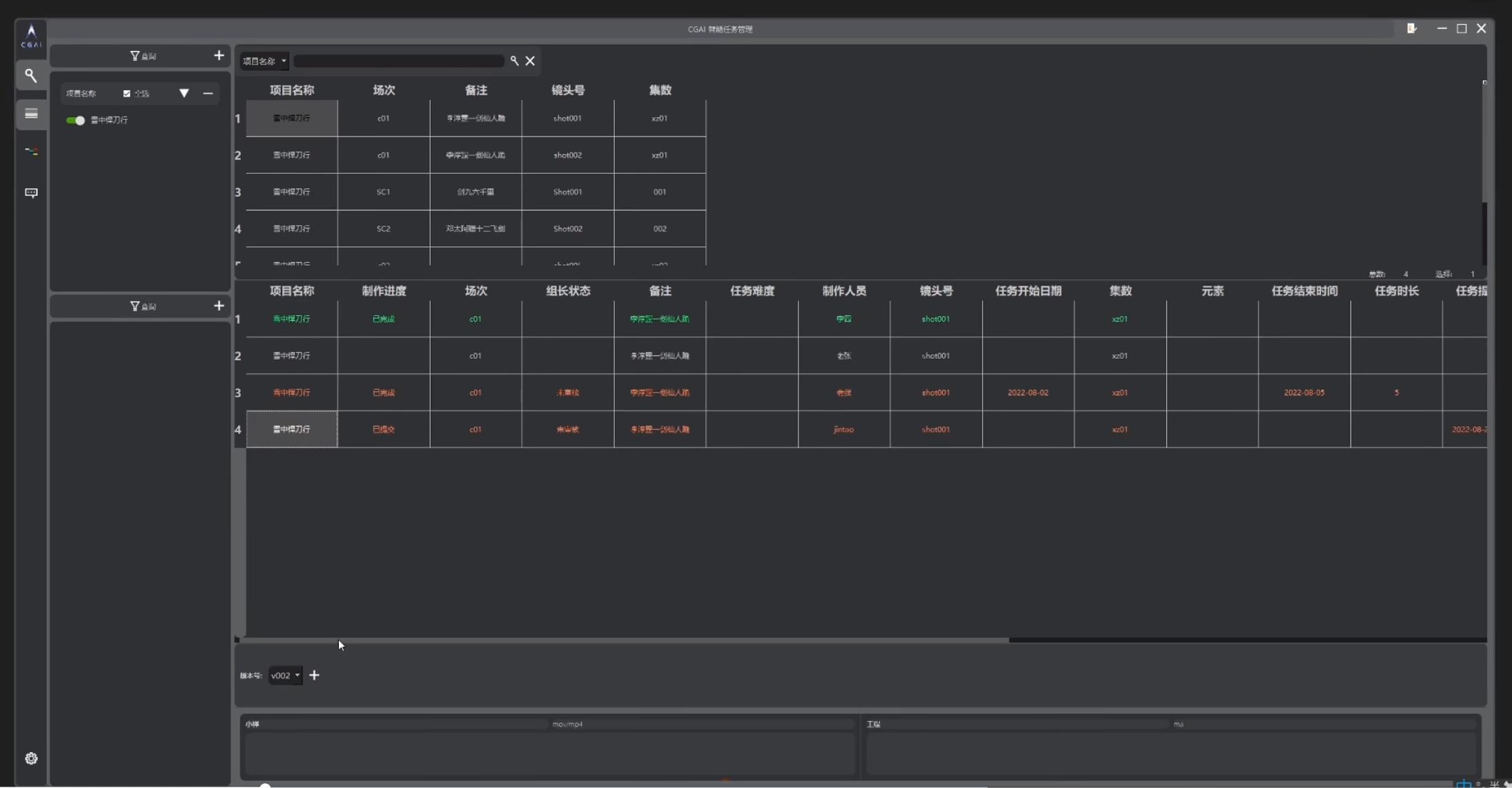Click 元素 column header in task table
The width and height of the screenshot is (1512, 788).
(1212, 291)
